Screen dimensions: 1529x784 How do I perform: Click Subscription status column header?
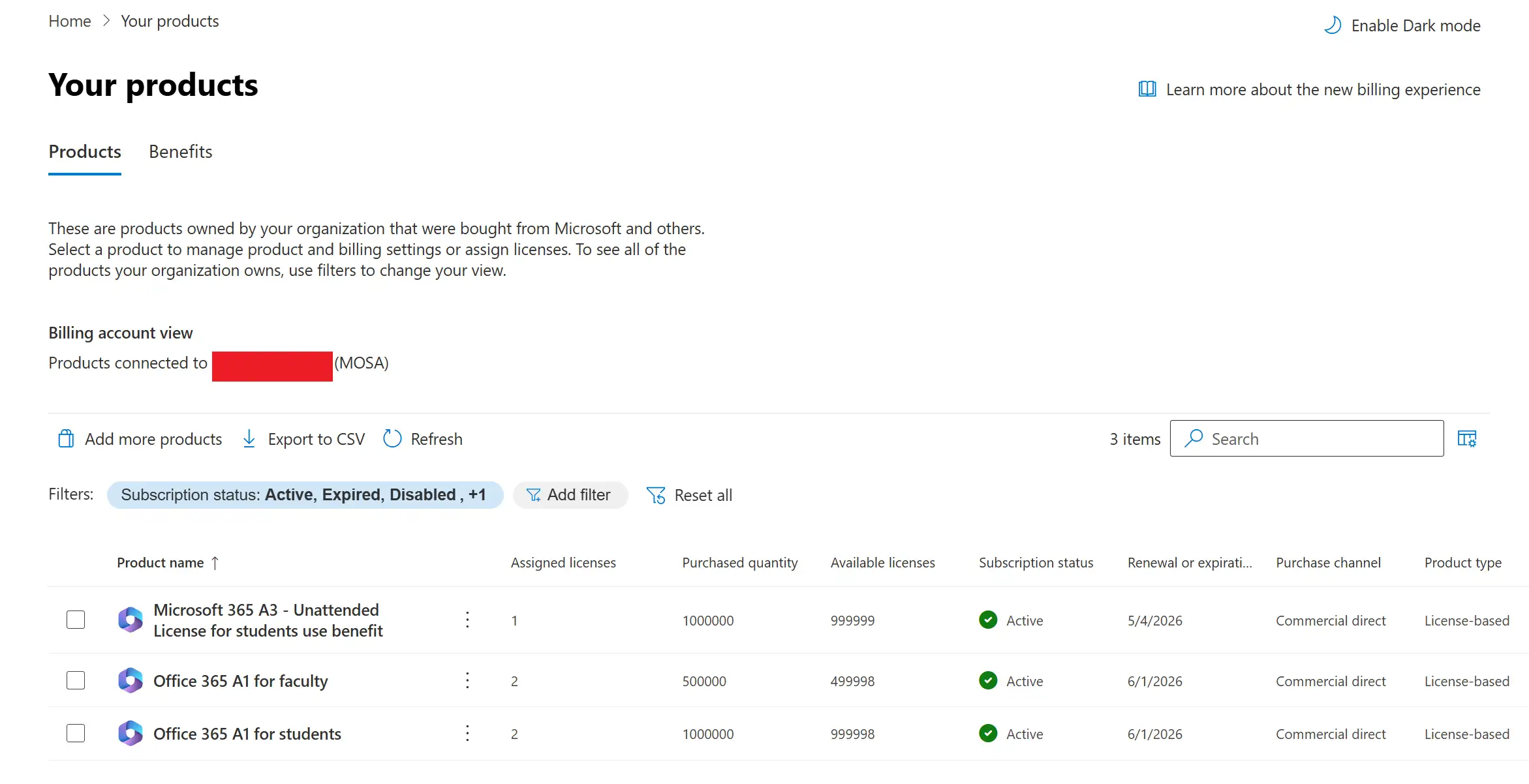pyautogui.click(x=1036, y=563)
